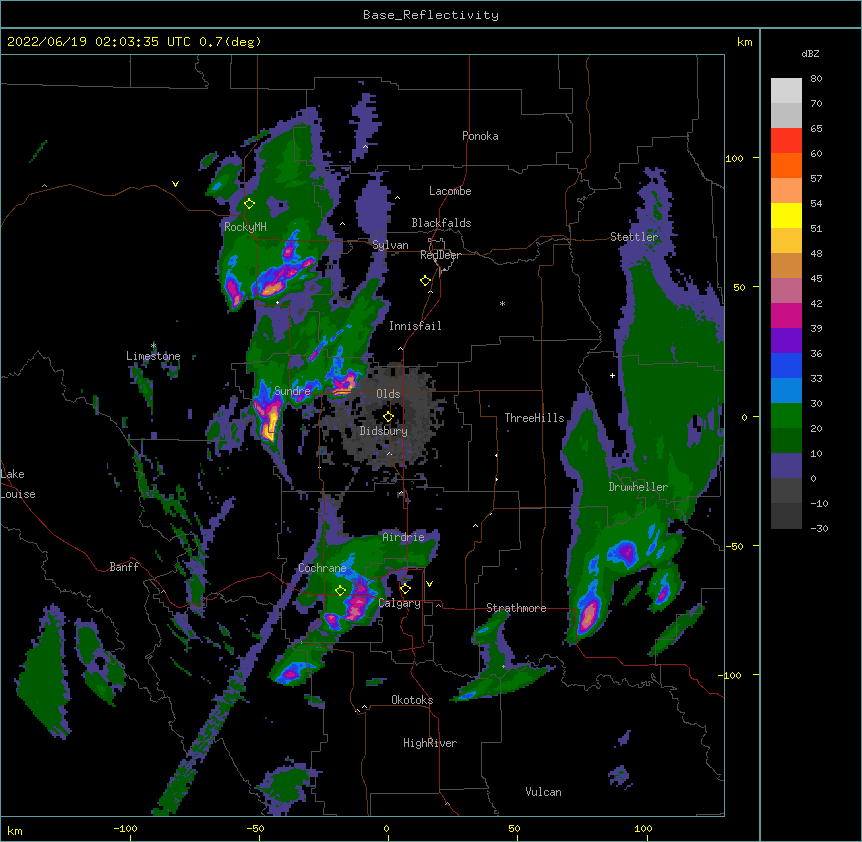Viewport: 862px width, 842px height.
Task: Select the Calgary label
Action: click(400, 603)
